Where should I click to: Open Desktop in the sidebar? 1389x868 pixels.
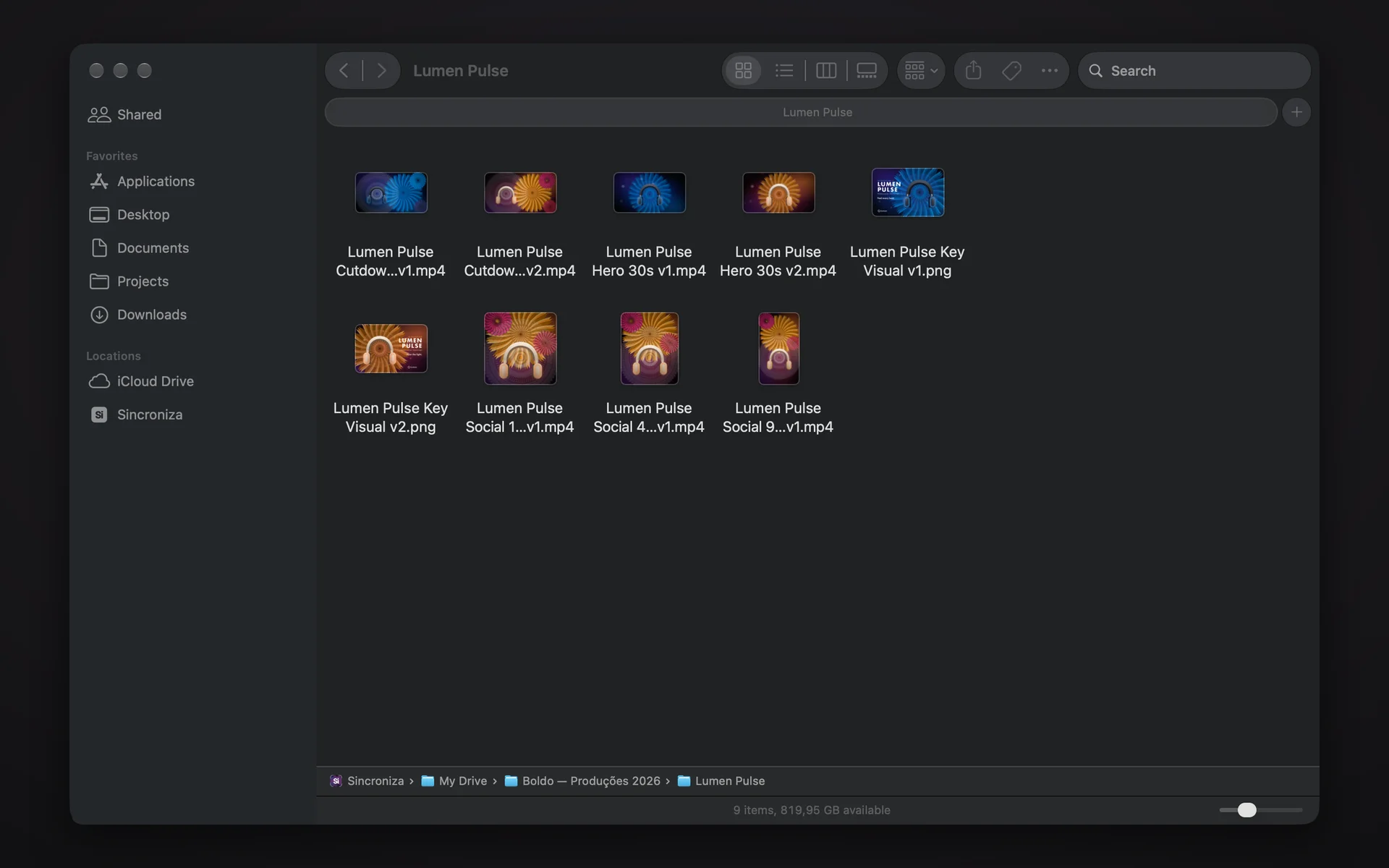129,214
